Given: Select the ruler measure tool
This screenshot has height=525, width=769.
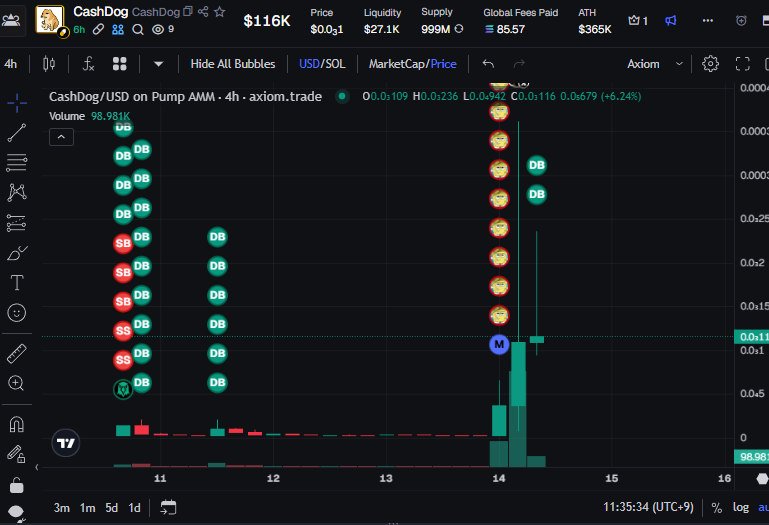Looking at the screenshot, I should click(17, 353).
